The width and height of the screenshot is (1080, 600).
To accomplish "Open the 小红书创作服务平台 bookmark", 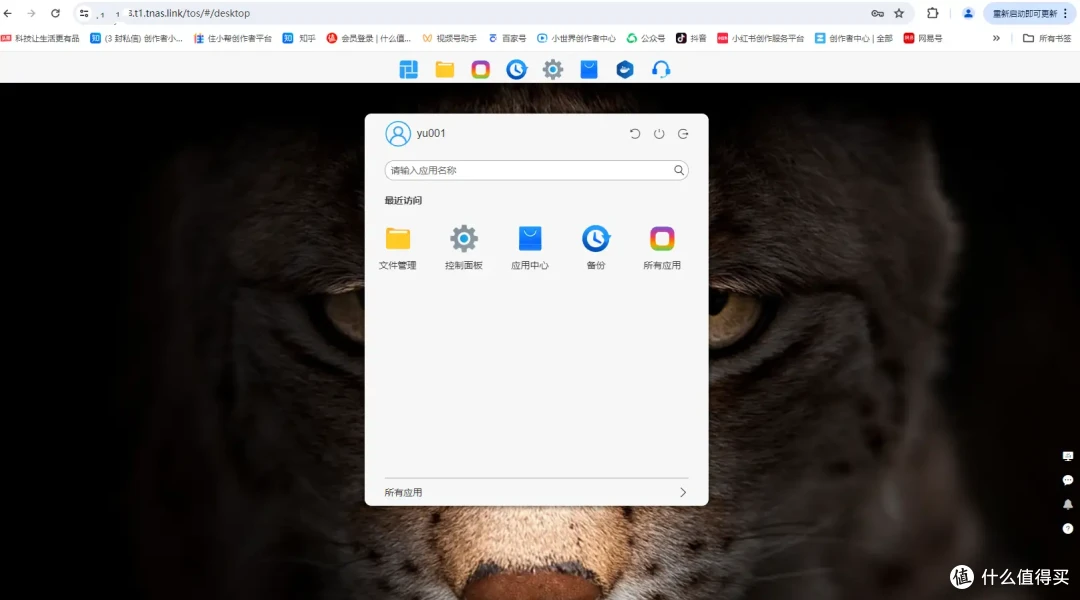I will pos(760,39).
